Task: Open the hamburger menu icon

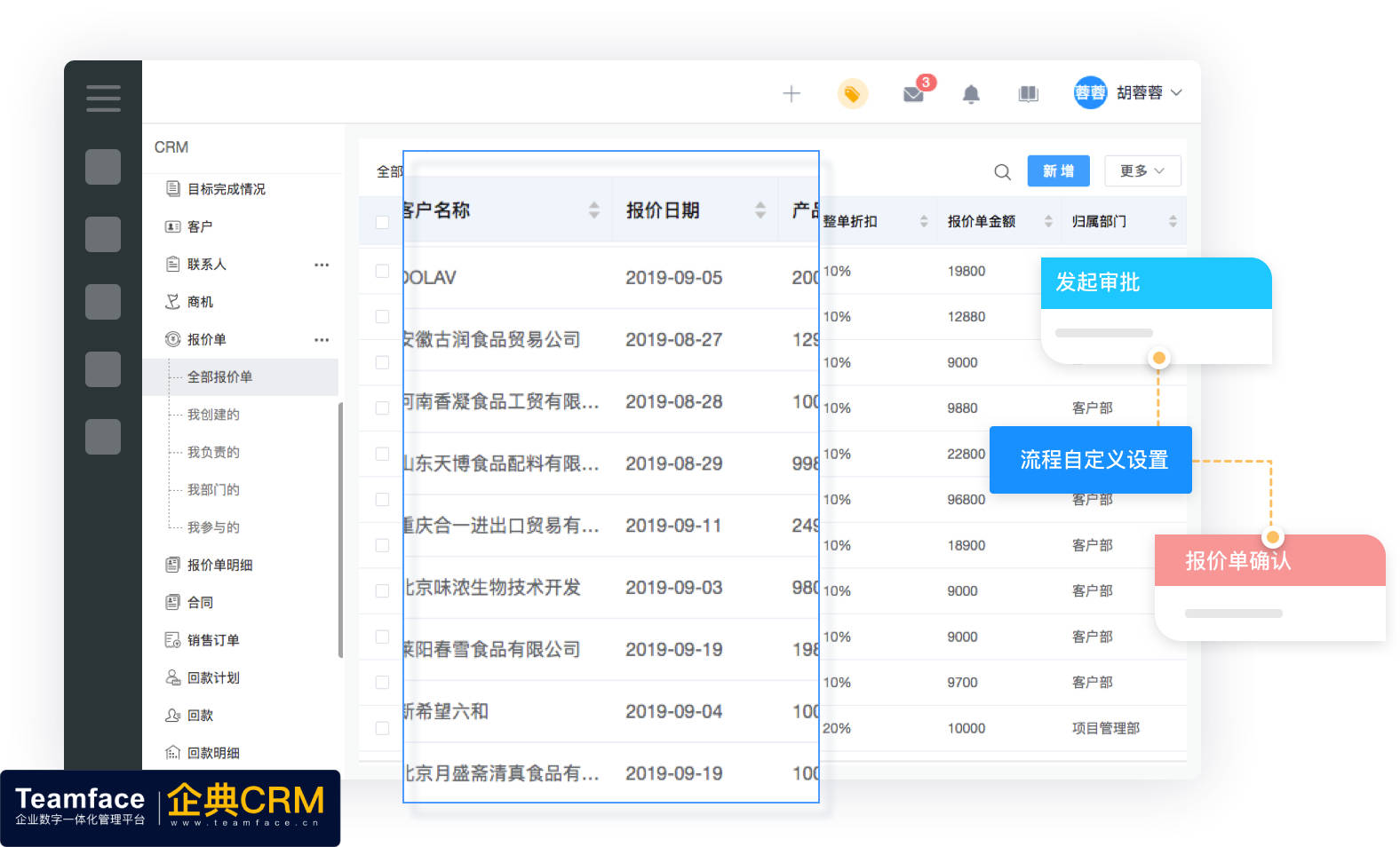Action: click(103, 99)
